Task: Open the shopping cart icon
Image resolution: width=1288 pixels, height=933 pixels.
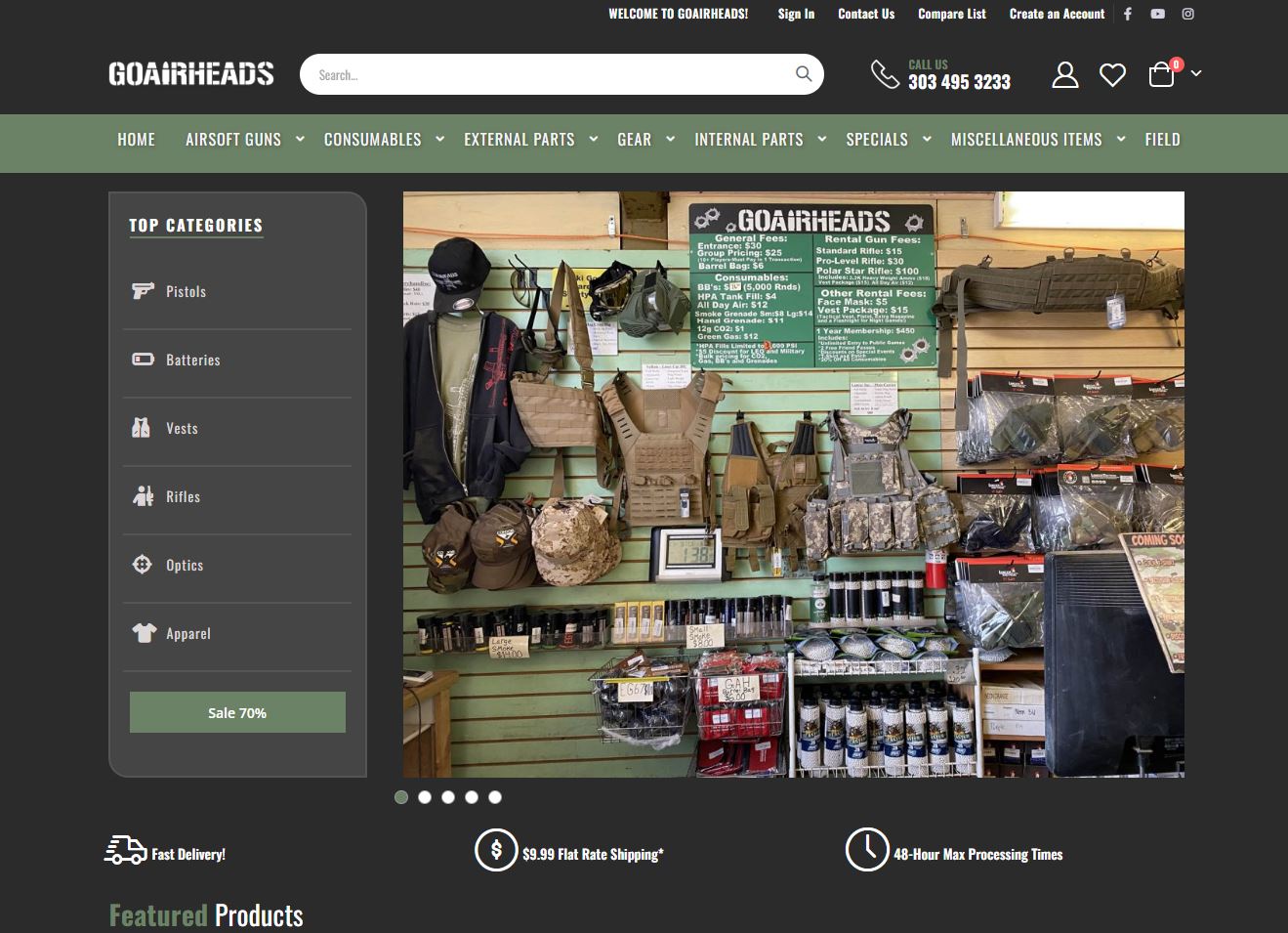Action: [x=1160, y=72]
